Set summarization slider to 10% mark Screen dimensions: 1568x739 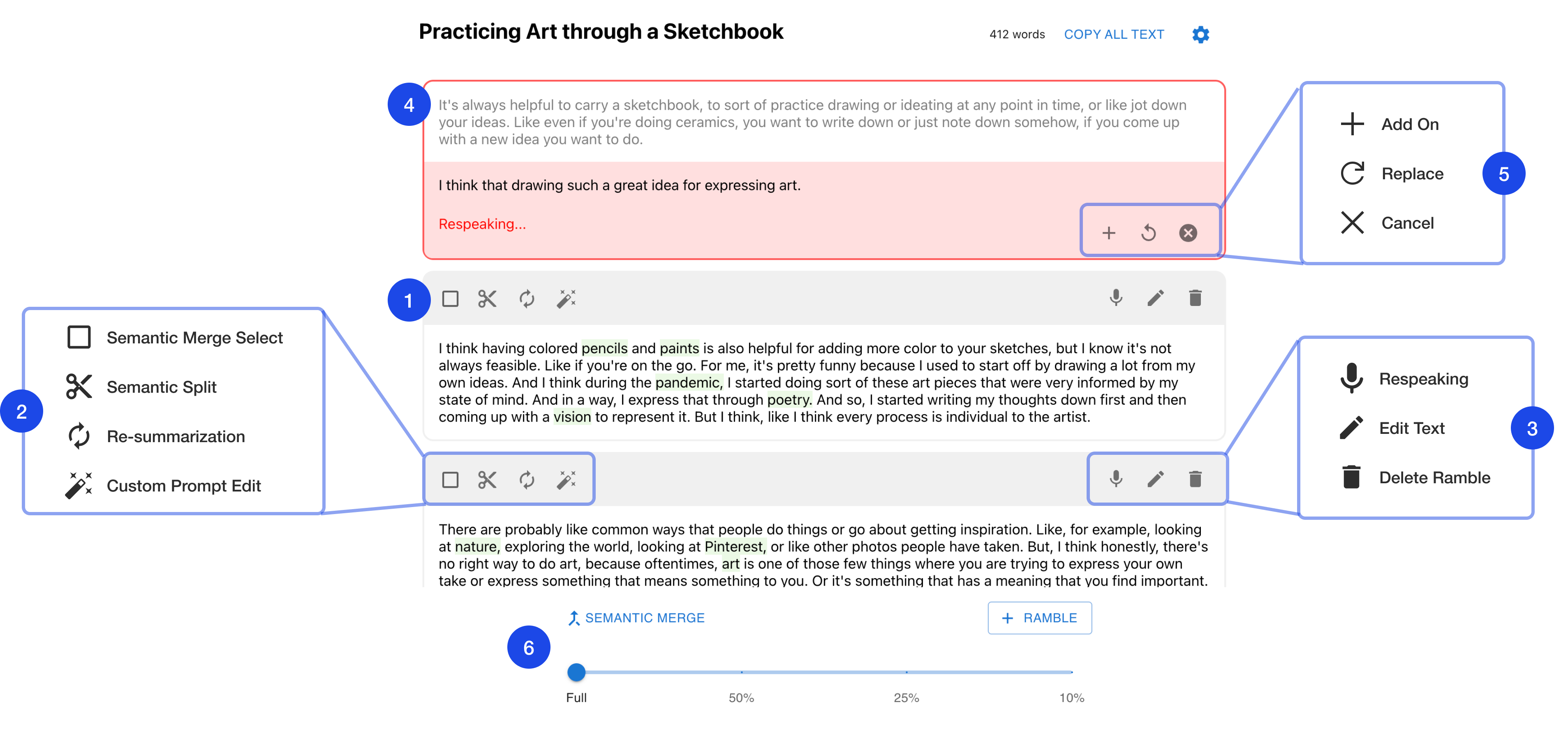click(x=1071, y=672)
